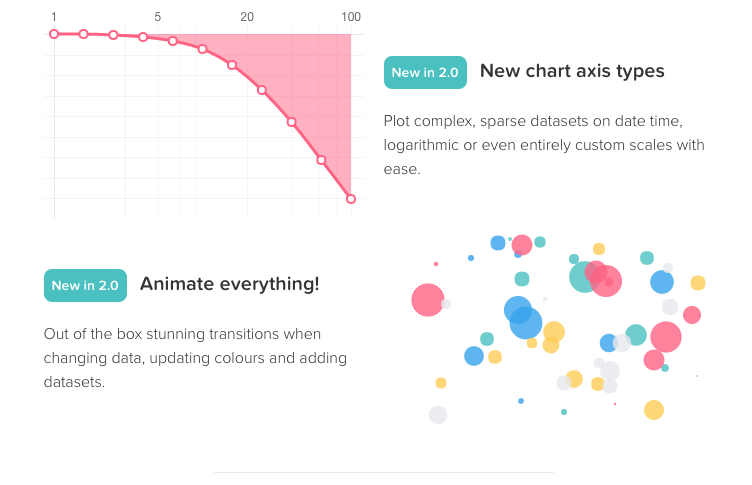Click the tiny pink dot at the upper left of the bubble chart
Screen dimensions: 752x485
coord(436,264)
